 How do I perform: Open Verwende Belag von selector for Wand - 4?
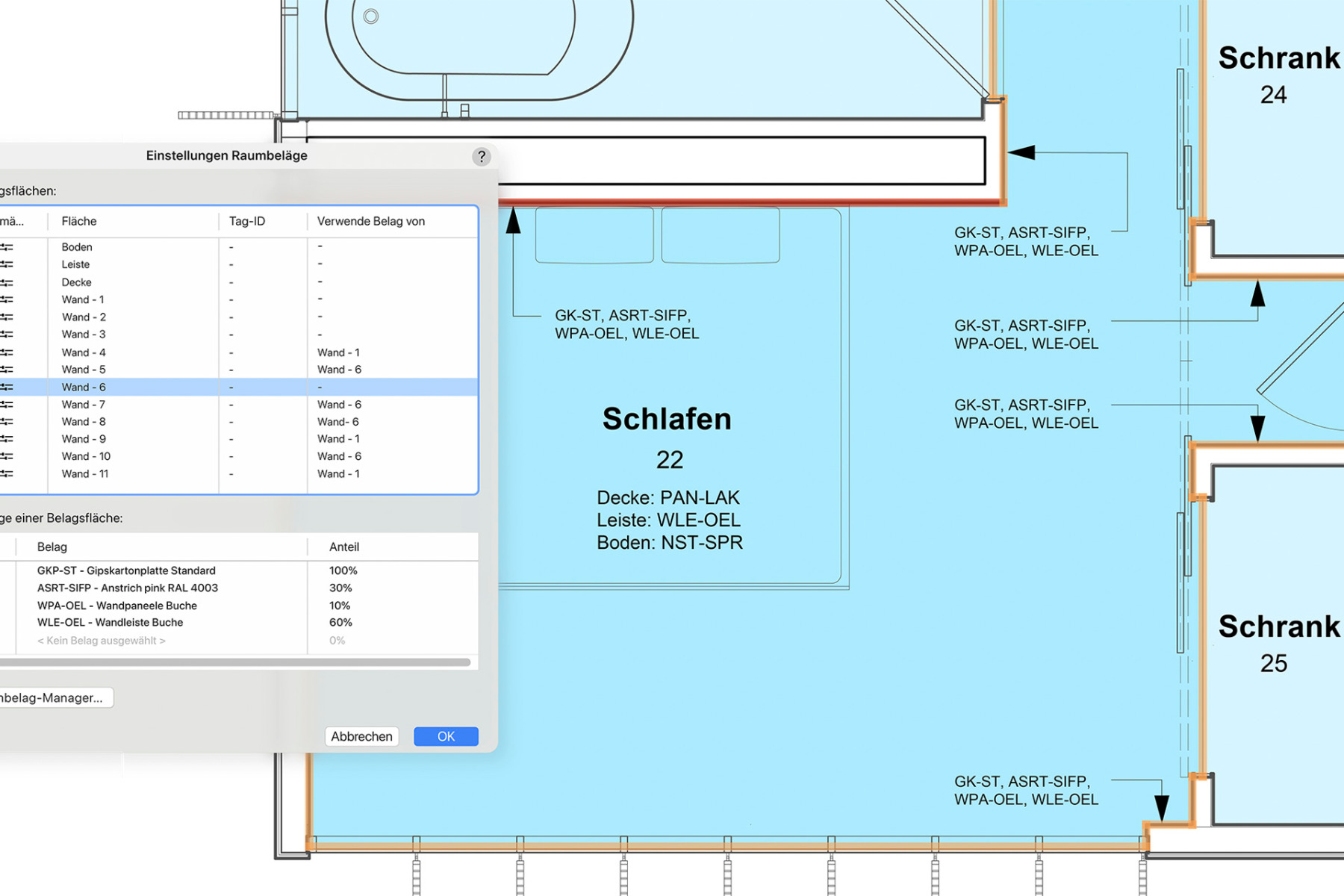[338, 352]
